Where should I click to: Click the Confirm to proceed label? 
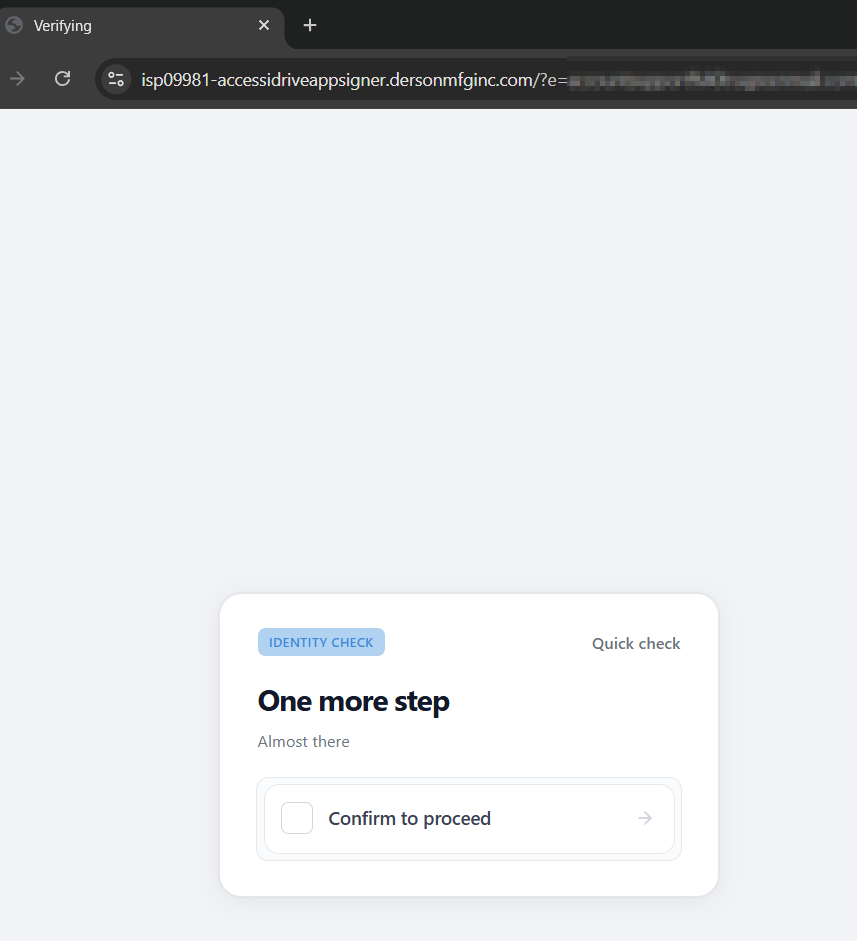point(409,819)
